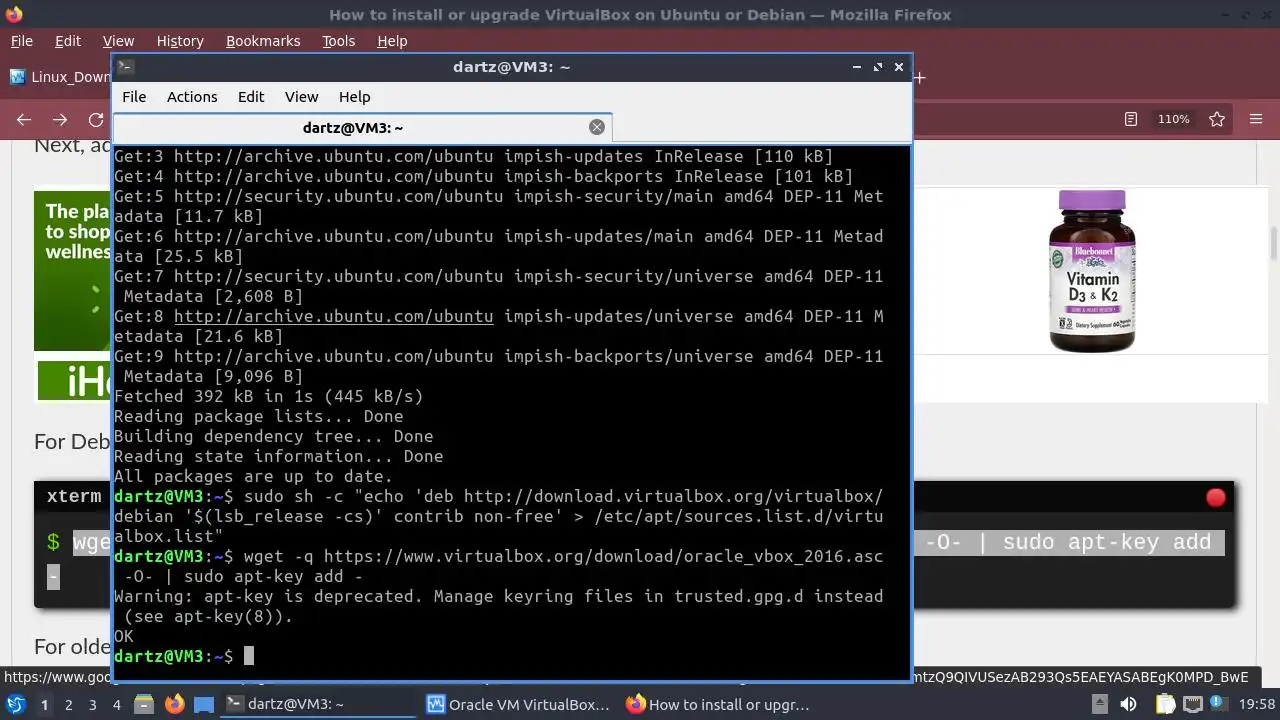Viewport: 1280px width, 720px height.
Task: Click the red xterm close dot
Action: pos(1216,497)
